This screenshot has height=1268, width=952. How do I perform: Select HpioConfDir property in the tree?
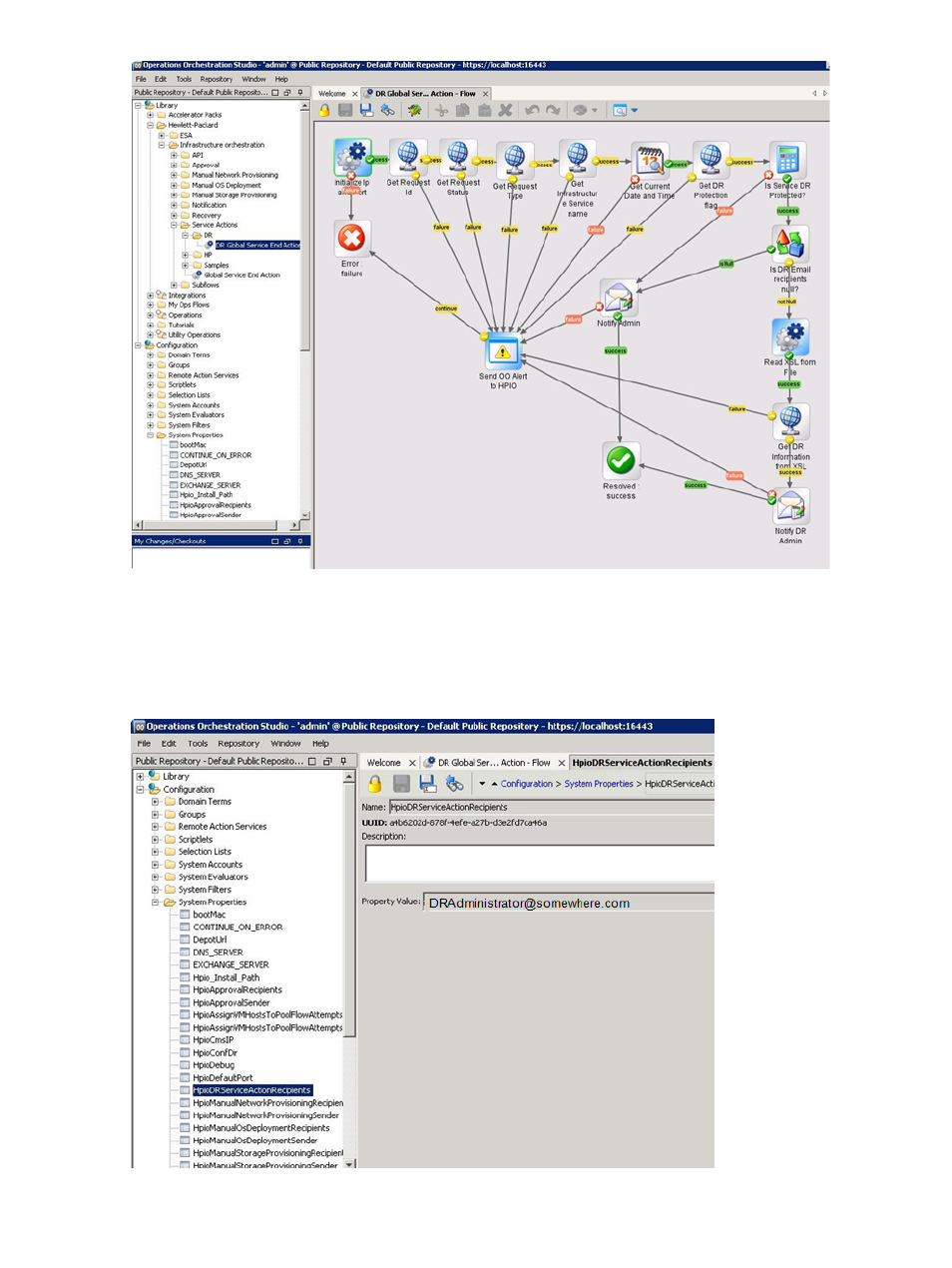[216, 1053]
